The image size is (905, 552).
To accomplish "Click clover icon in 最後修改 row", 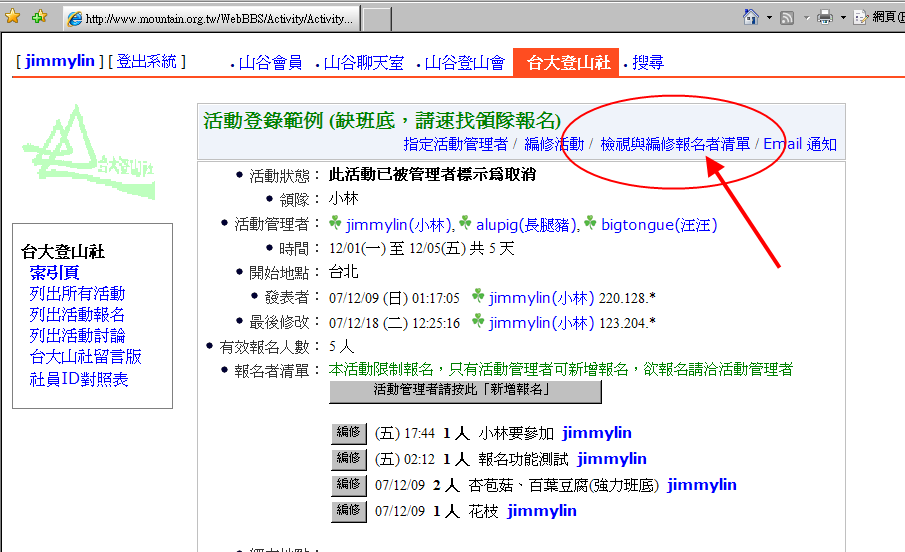I will (478, 320).
